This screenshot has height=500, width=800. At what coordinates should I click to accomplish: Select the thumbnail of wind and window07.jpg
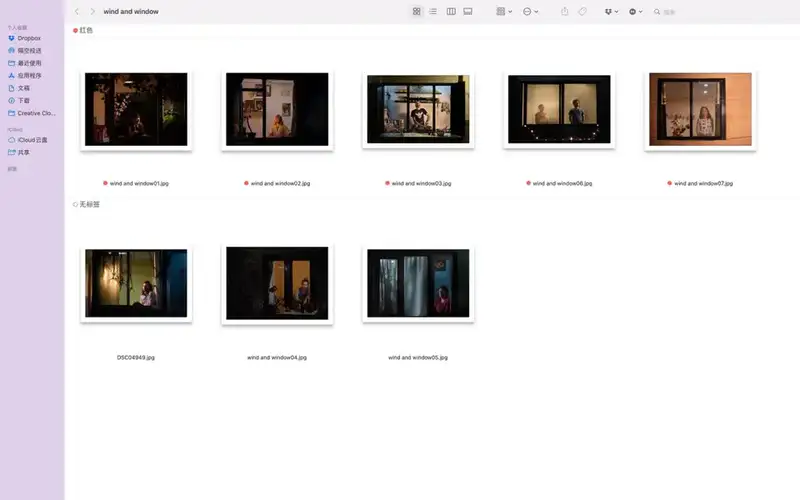pos(700,109)
